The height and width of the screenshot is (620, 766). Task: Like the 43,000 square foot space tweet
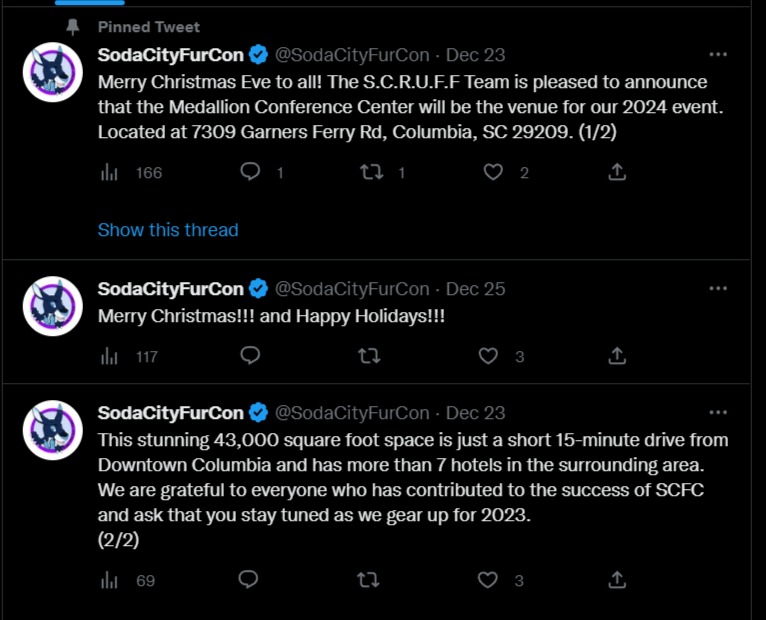pos(489,580)
